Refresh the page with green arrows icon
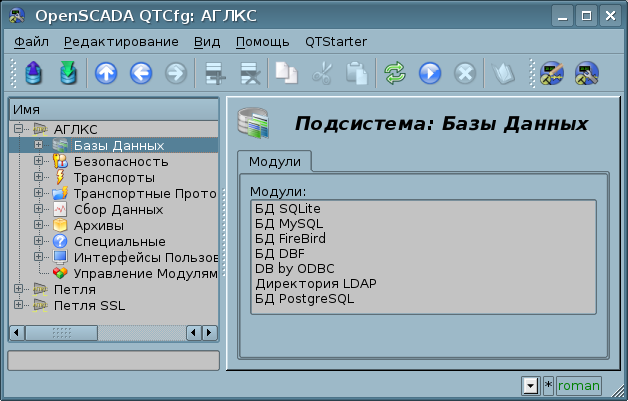 395,73
